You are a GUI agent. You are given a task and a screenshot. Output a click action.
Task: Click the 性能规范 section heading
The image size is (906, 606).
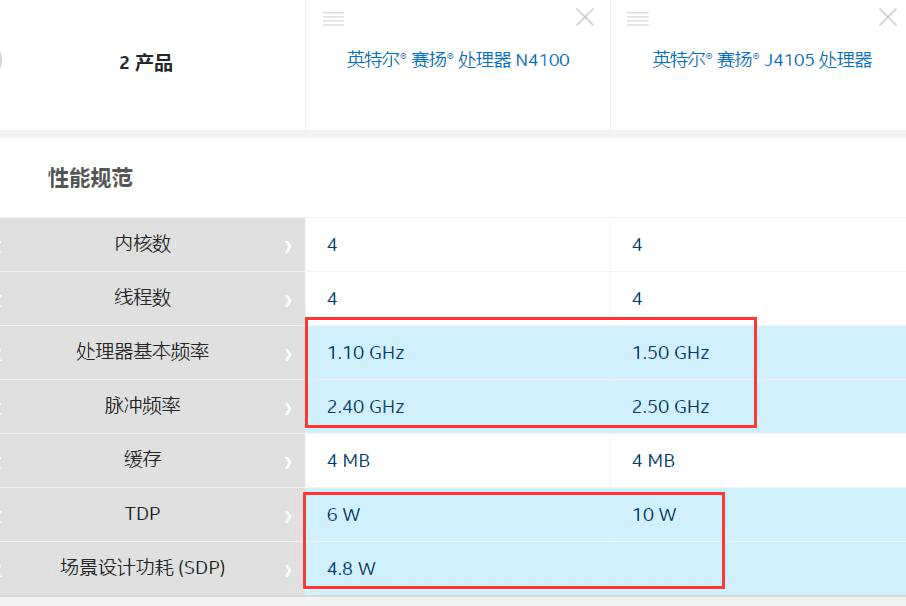(x=91, y=178)
